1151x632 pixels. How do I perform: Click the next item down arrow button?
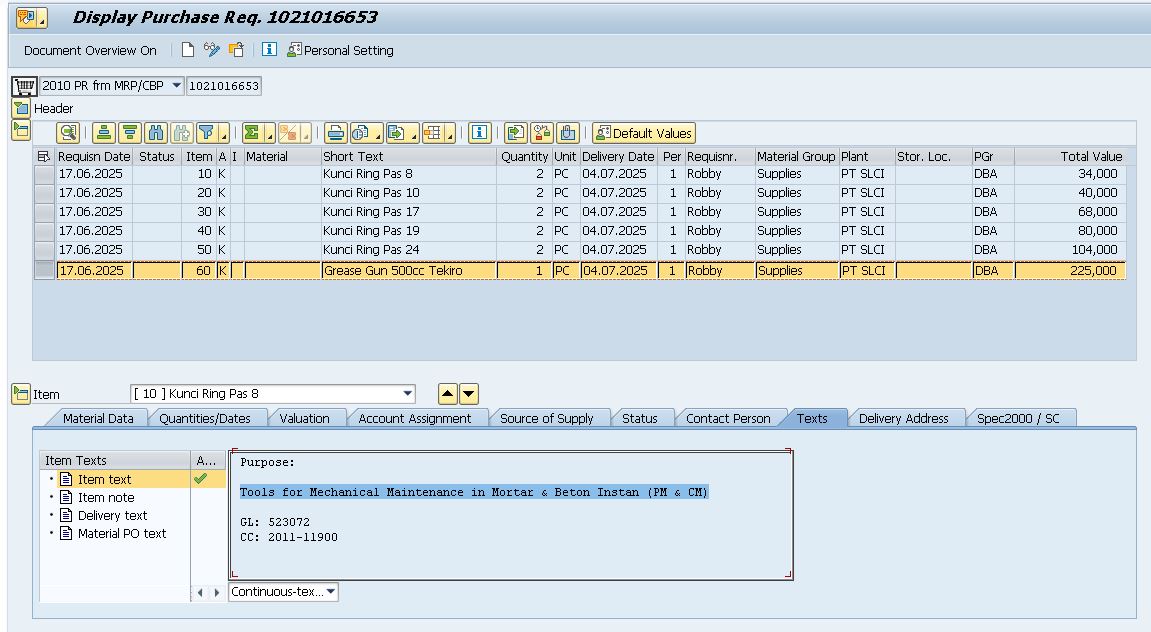(x=468, y=394)
